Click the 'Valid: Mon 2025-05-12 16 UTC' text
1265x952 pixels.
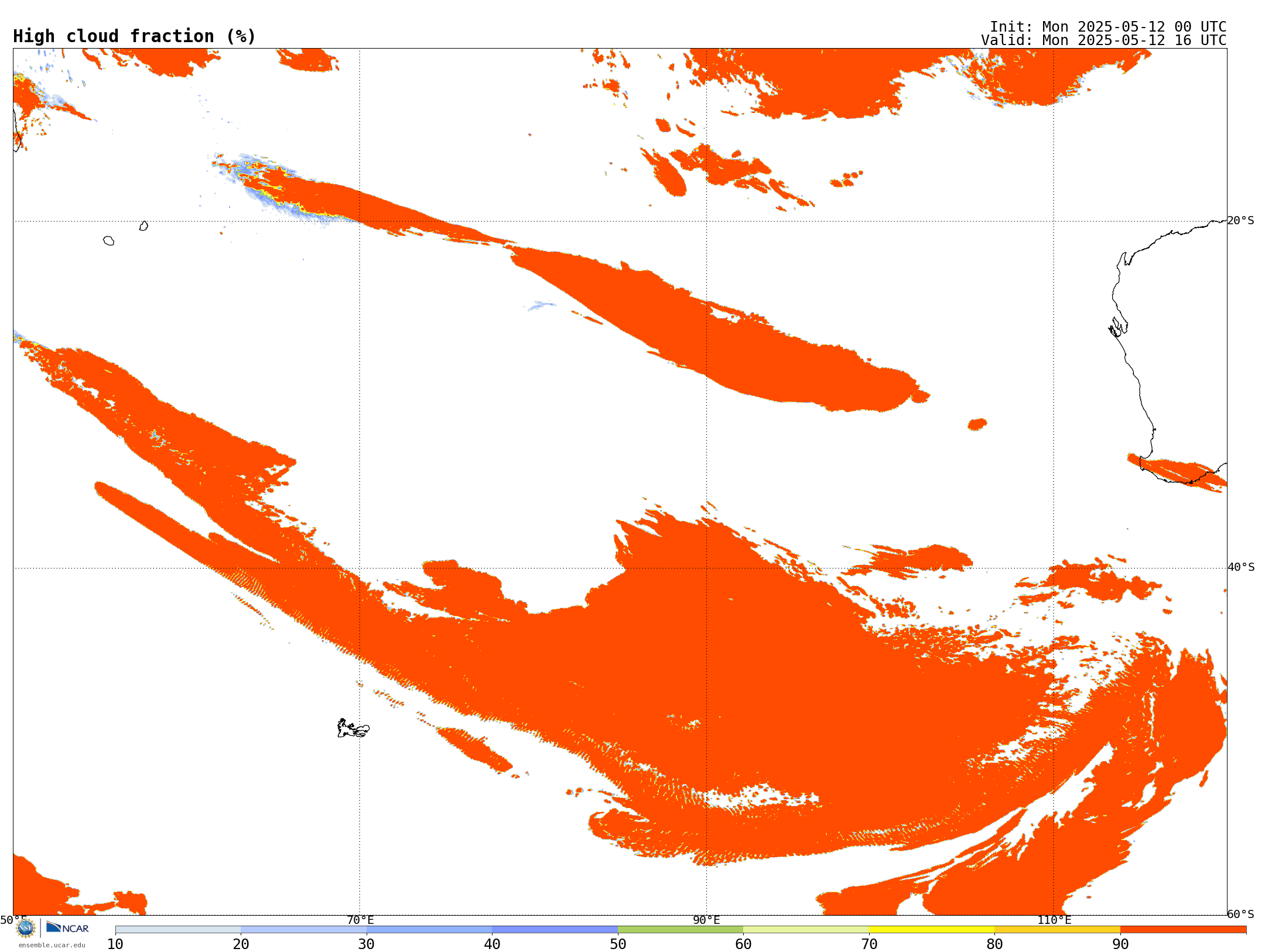[x=1104, y=40]
